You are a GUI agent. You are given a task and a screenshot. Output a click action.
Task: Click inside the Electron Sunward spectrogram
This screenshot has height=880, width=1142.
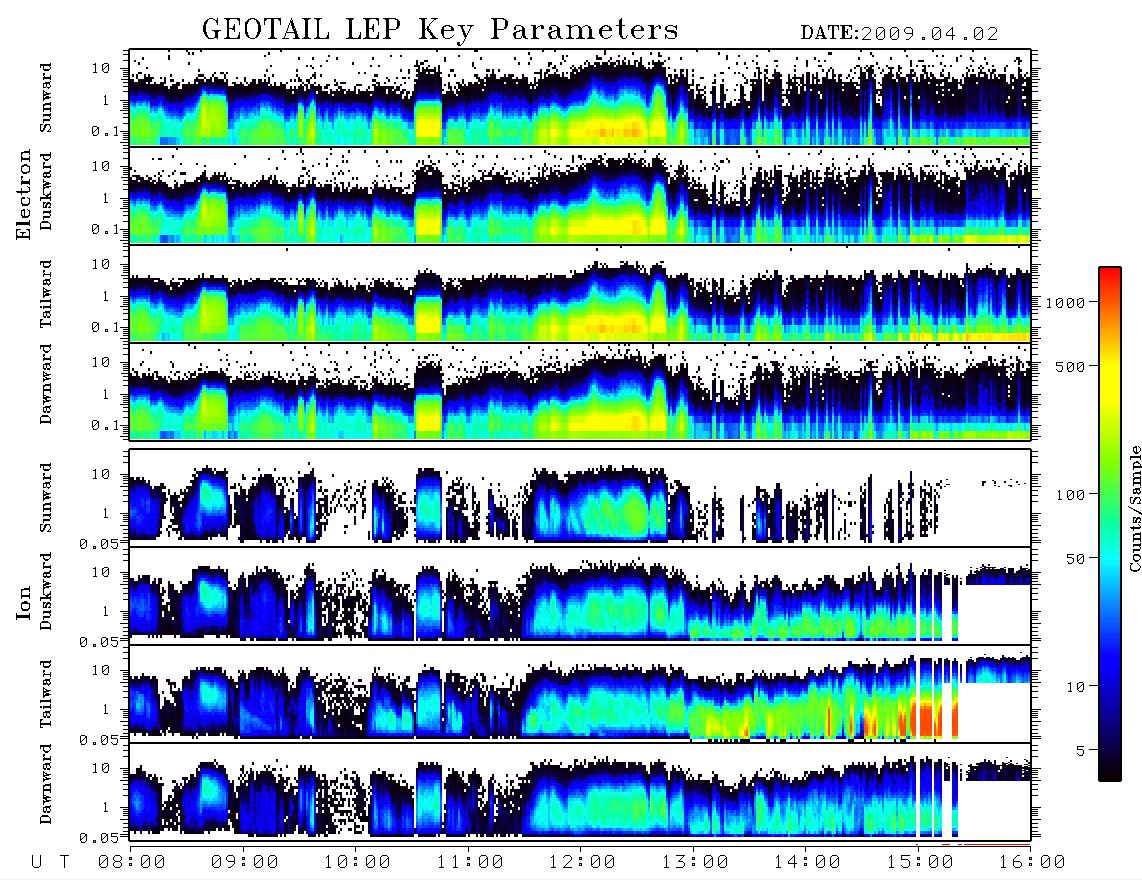tap(580, 97)
